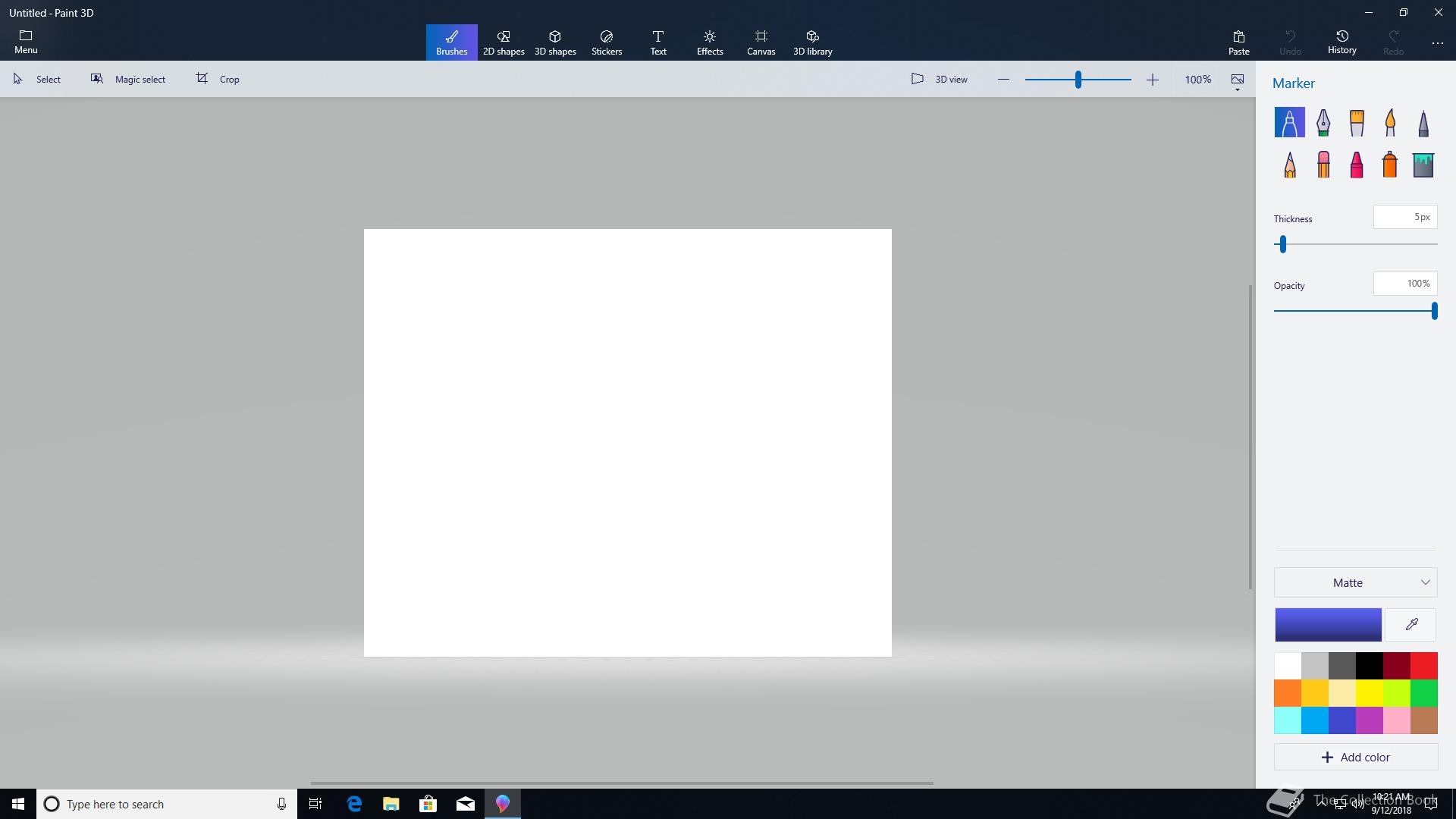Viewport: 1456px width, 819px height.
Task: Open the History panel
Action: pyautogui.click(x=1341, y=42)
